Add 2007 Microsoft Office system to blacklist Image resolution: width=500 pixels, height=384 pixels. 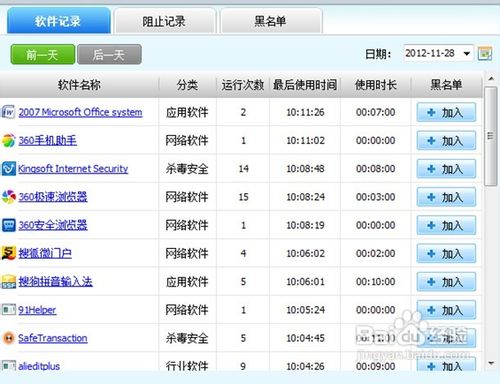tap(446, 112)
